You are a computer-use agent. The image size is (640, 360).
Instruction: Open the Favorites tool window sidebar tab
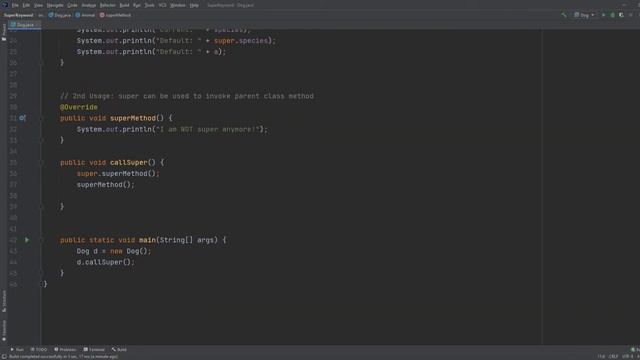(4, 331)
